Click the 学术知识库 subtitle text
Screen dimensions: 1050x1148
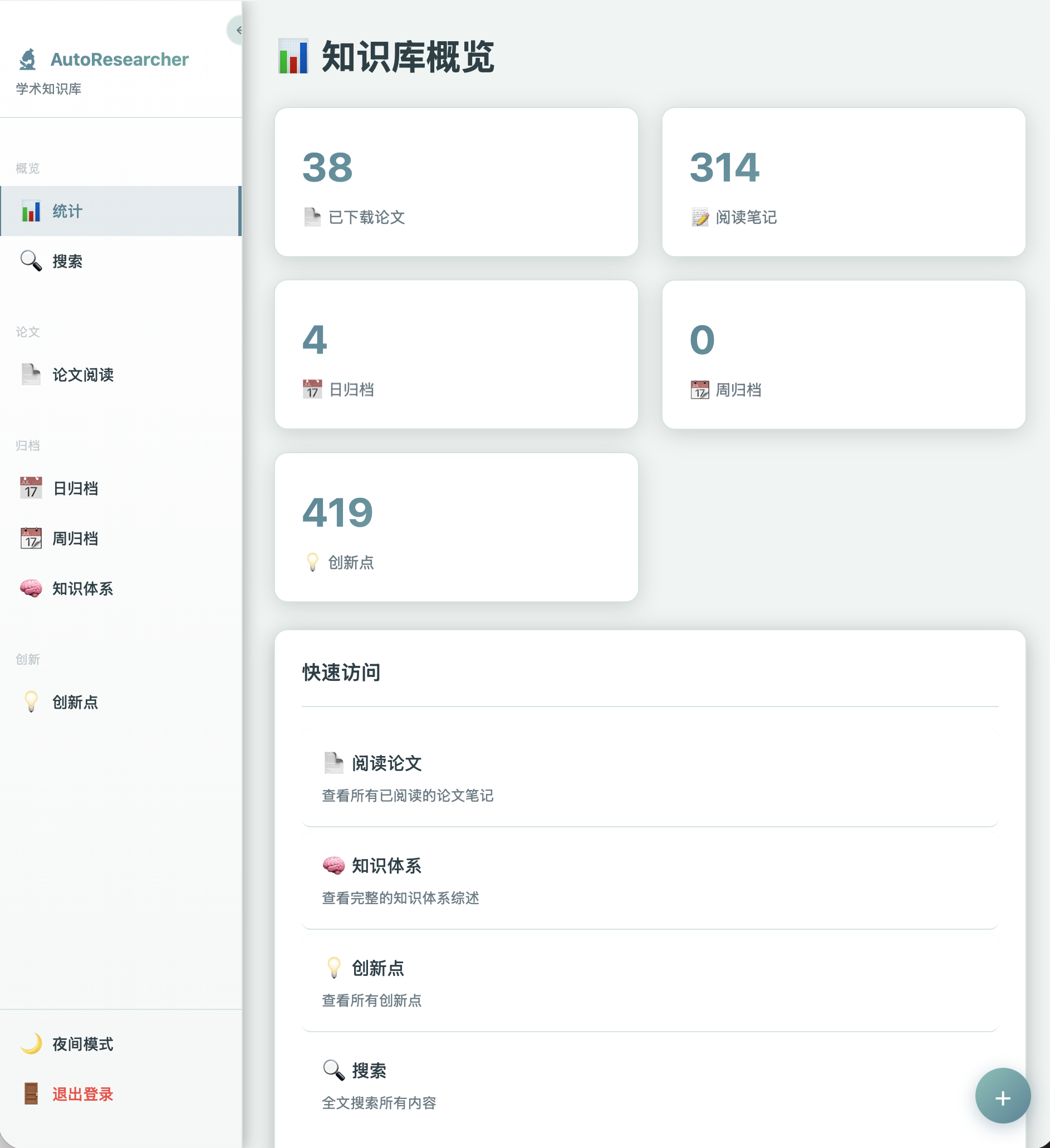click(x=48, y=89)
